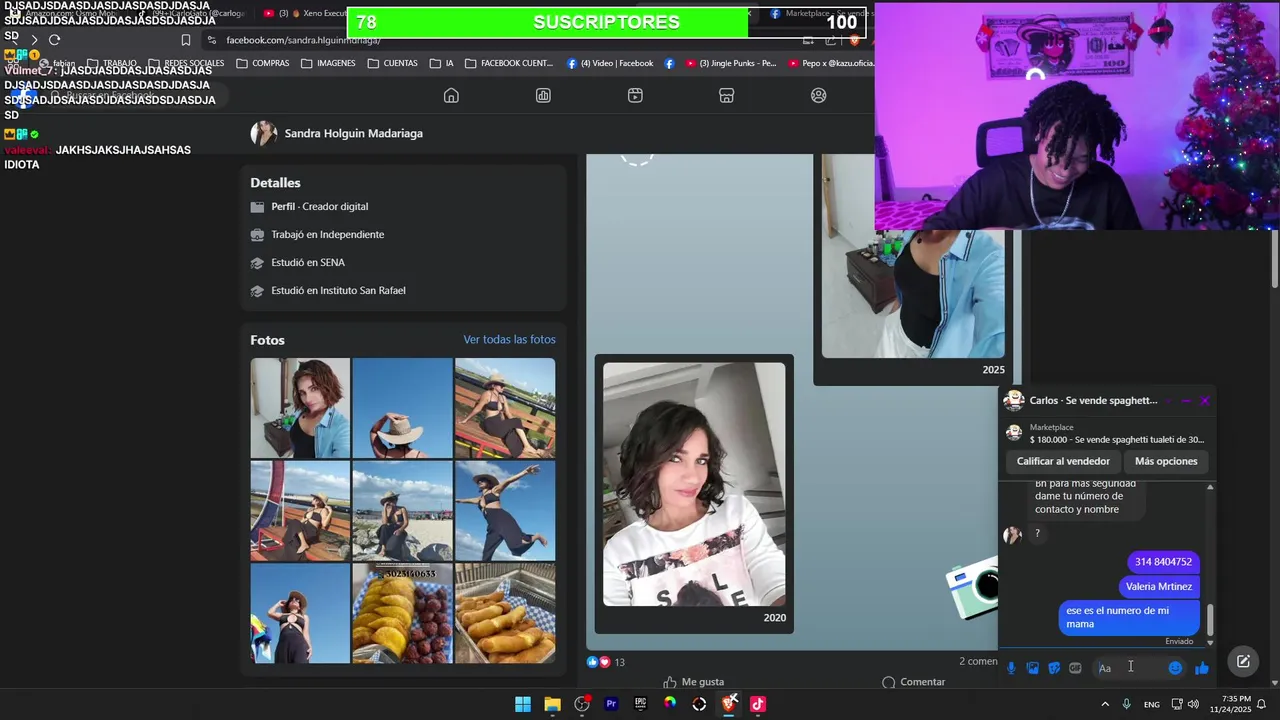Screen dimensions: 1280x720
Task: Open the Facebook Home icon
Action: click(451, 95)
